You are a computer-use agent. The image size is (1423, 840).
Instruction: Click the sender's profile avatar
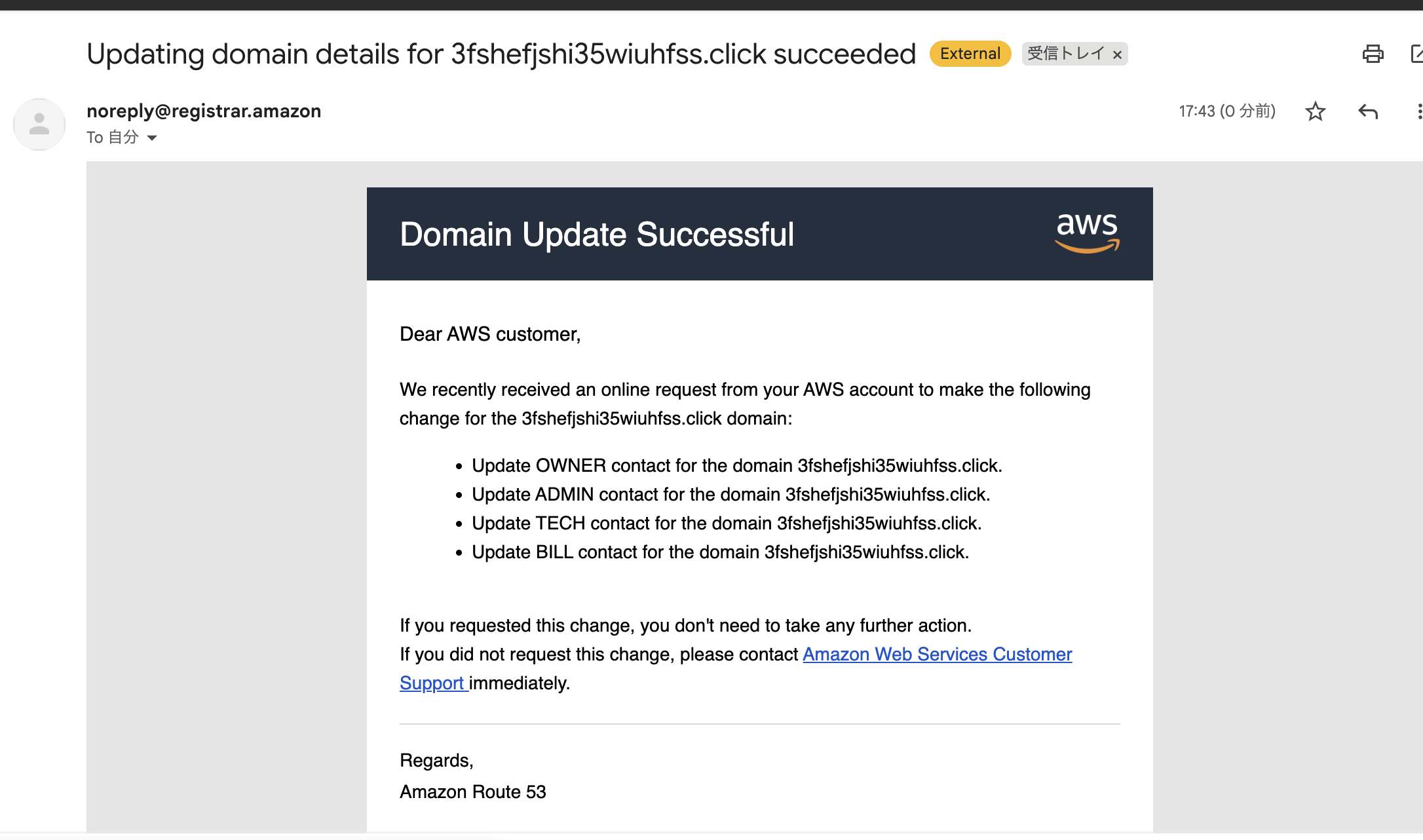39,124
